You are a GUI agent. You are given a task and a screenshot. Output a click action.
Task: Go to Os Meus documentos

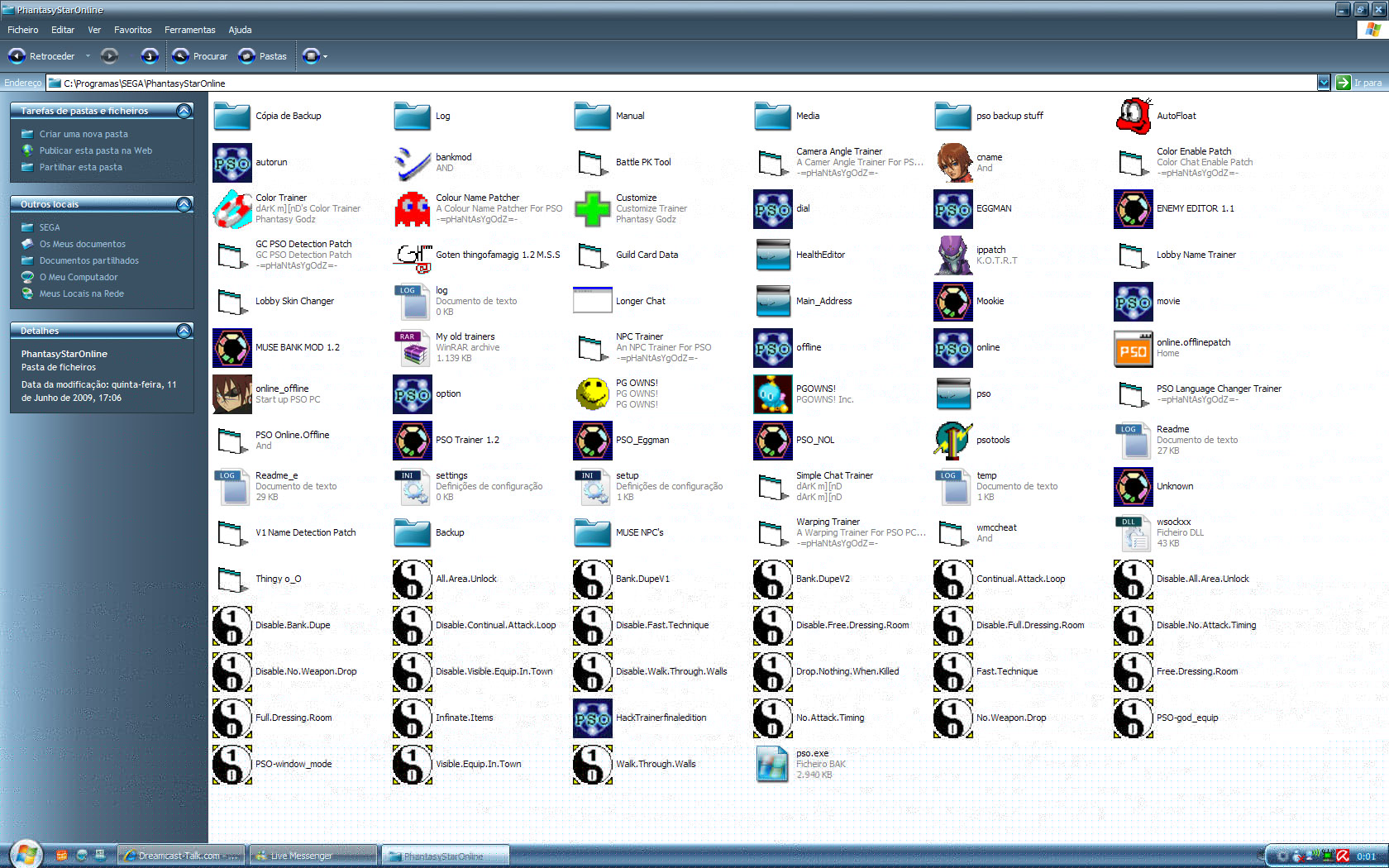click(83, 244)
